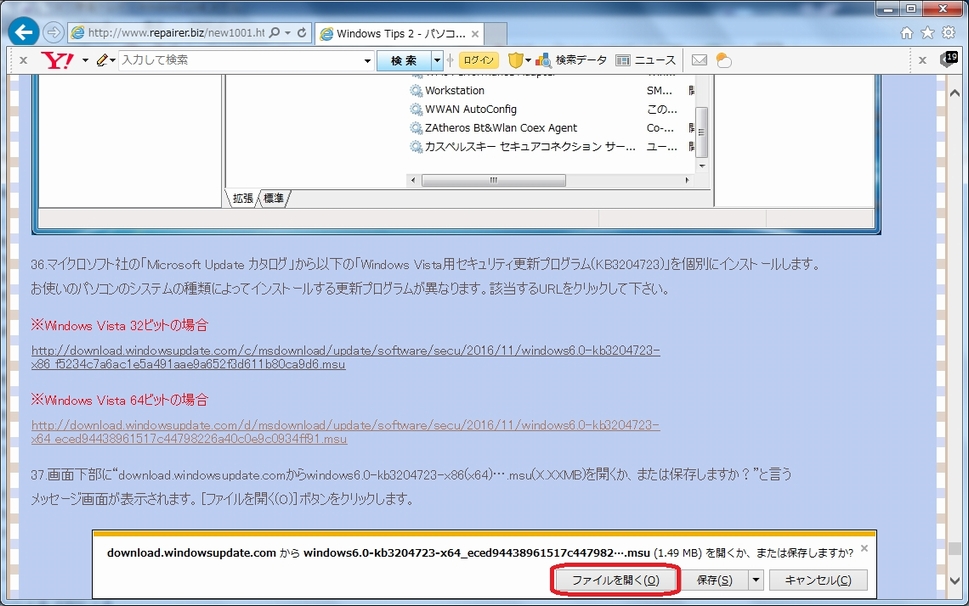Click the page scrollbar down arrow
This screenshot has height=606, width=969.
point(955,581)
